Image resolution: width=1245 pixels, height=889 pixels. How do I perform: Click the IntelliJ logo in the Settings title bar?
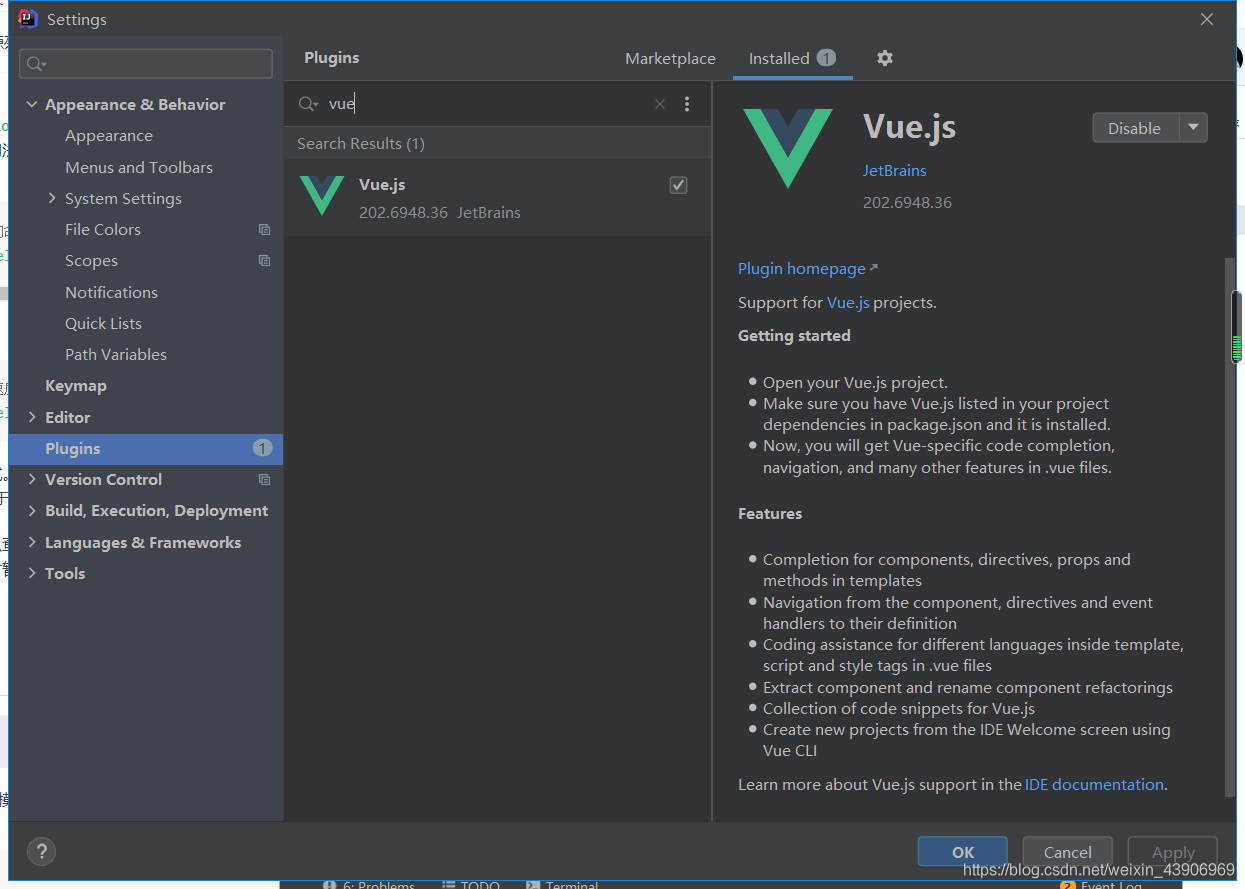pyautogui.click(x=28, y=19)
